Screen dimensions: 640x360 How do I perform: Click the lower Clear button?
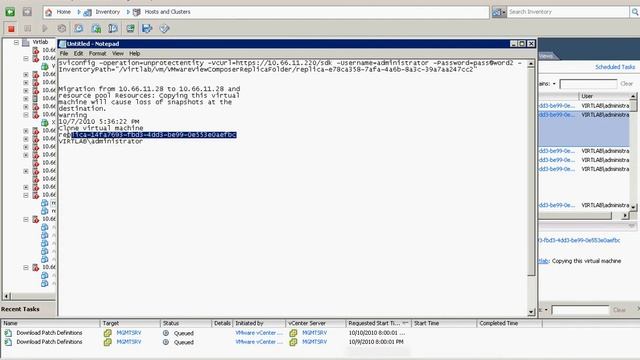[x=619, y=310]
